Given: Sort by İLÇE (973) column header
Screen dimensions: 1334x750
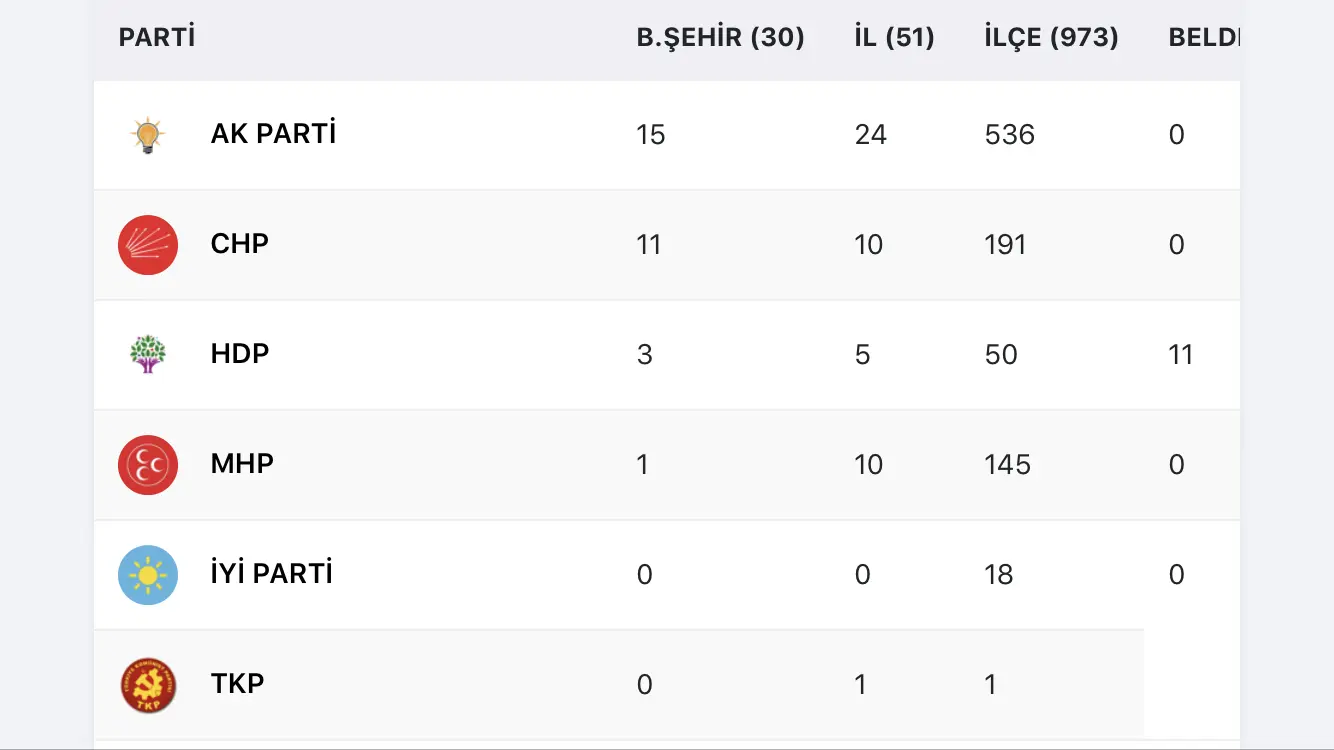Looking at the screenshot, I should click(1052, 38).
